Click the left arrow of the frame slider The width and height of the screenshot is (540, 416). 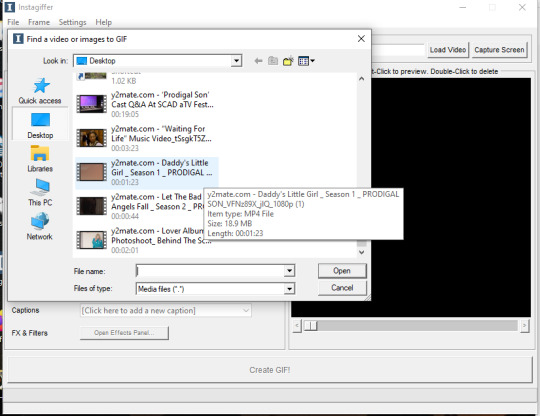click(298, 325)
